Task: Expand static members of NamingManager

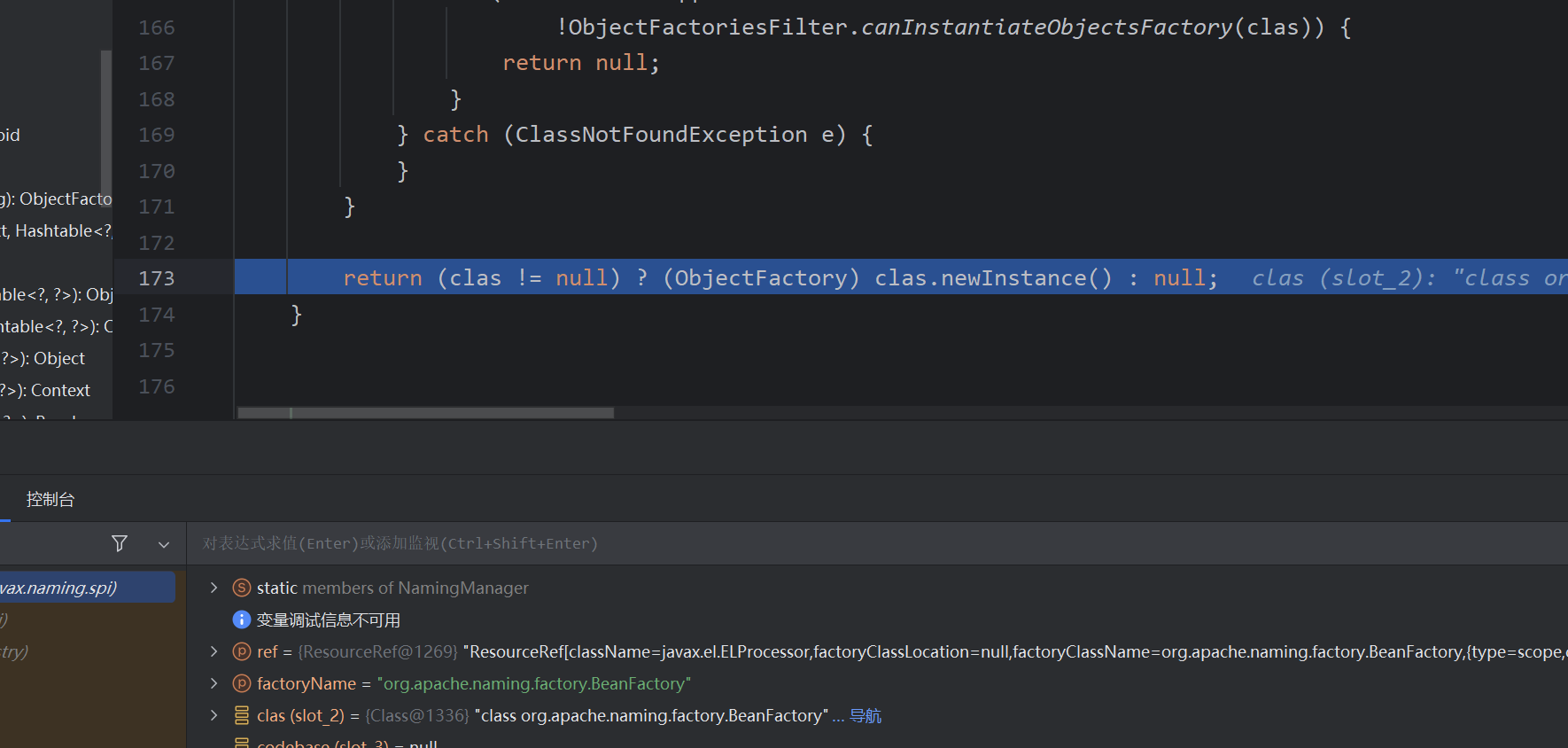Action: tap(213, 588)
